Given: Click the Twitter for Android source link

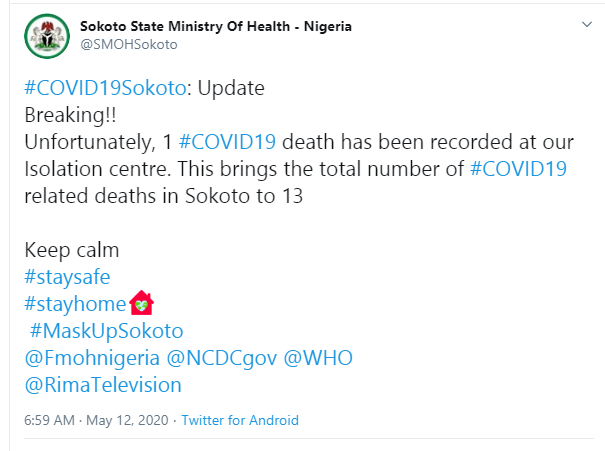Looking at the screenshot, I should coord(240,420).
